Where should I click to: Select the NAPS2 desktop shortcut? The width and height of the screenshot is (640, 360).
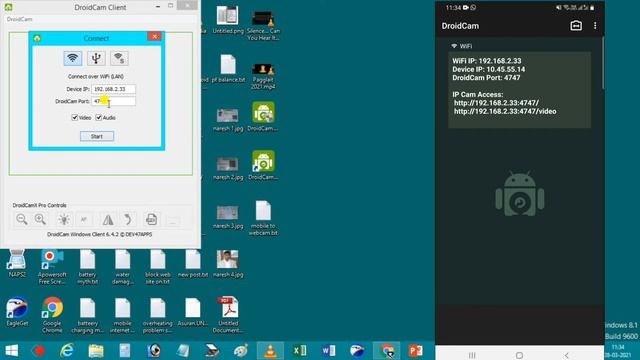point(17,264)
